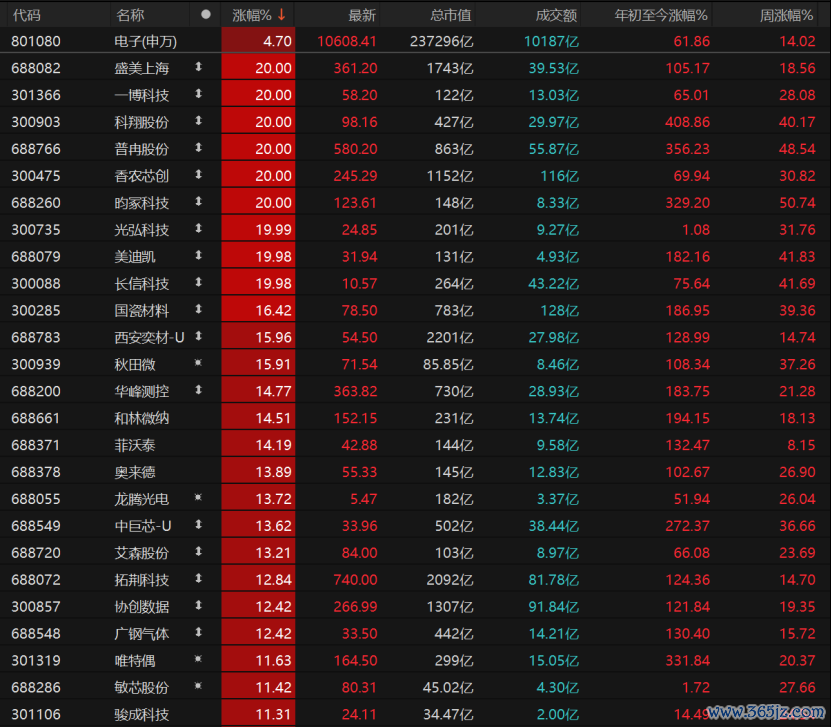
Task: Click the margin icon beside 美迪凯
Action: (199, 255)
